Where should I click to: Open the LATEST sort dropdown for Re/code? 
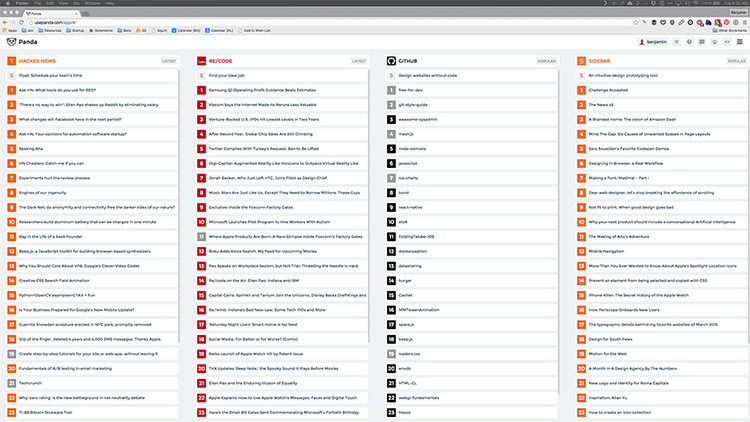(x=359, y=61)
